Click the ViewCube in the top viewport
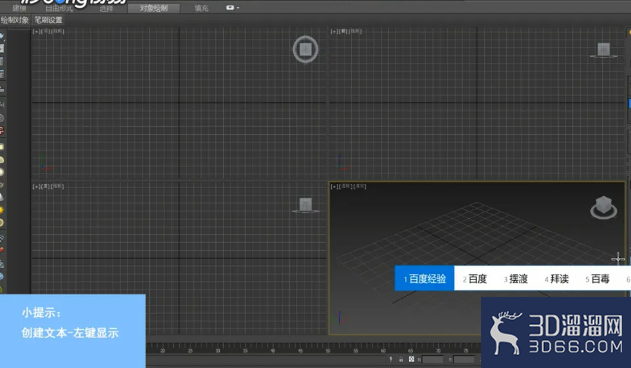 pyautogui.click(x=305, y=50)
